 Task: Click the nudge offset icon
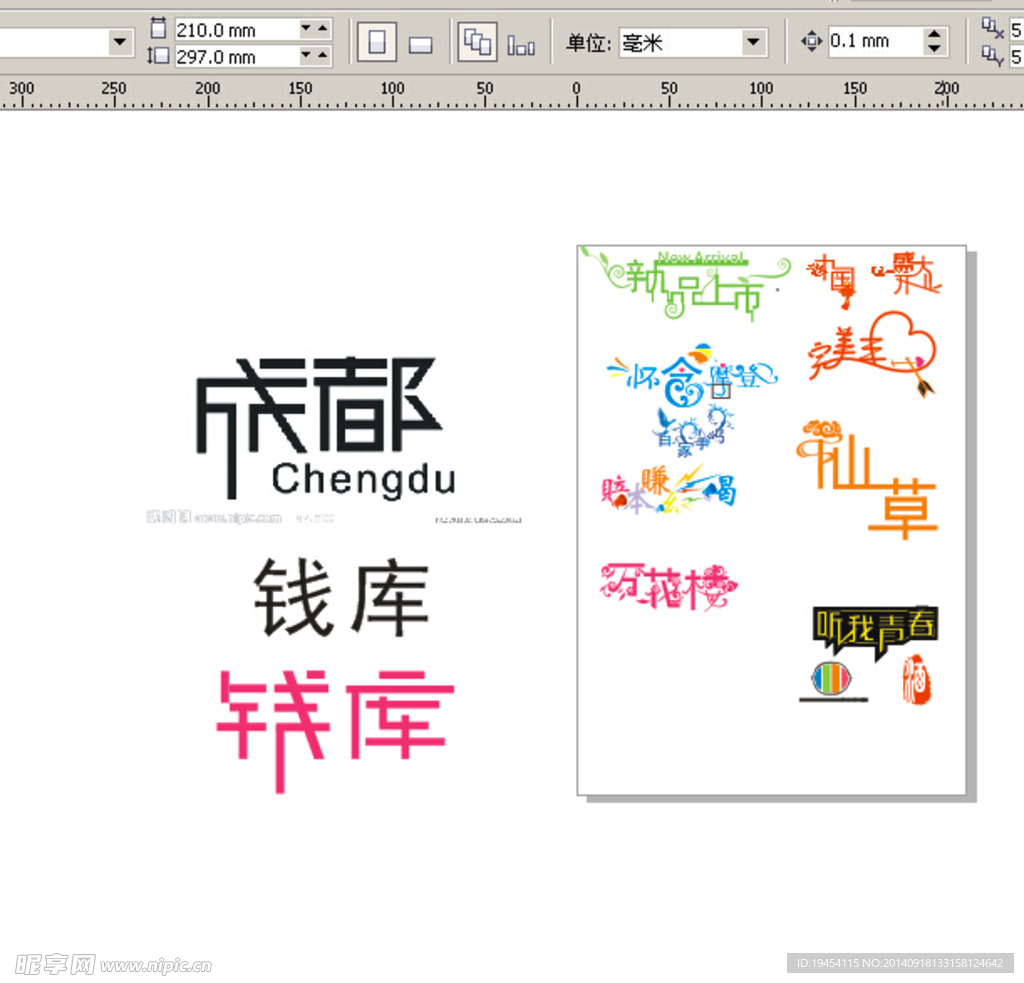point(811,42)
